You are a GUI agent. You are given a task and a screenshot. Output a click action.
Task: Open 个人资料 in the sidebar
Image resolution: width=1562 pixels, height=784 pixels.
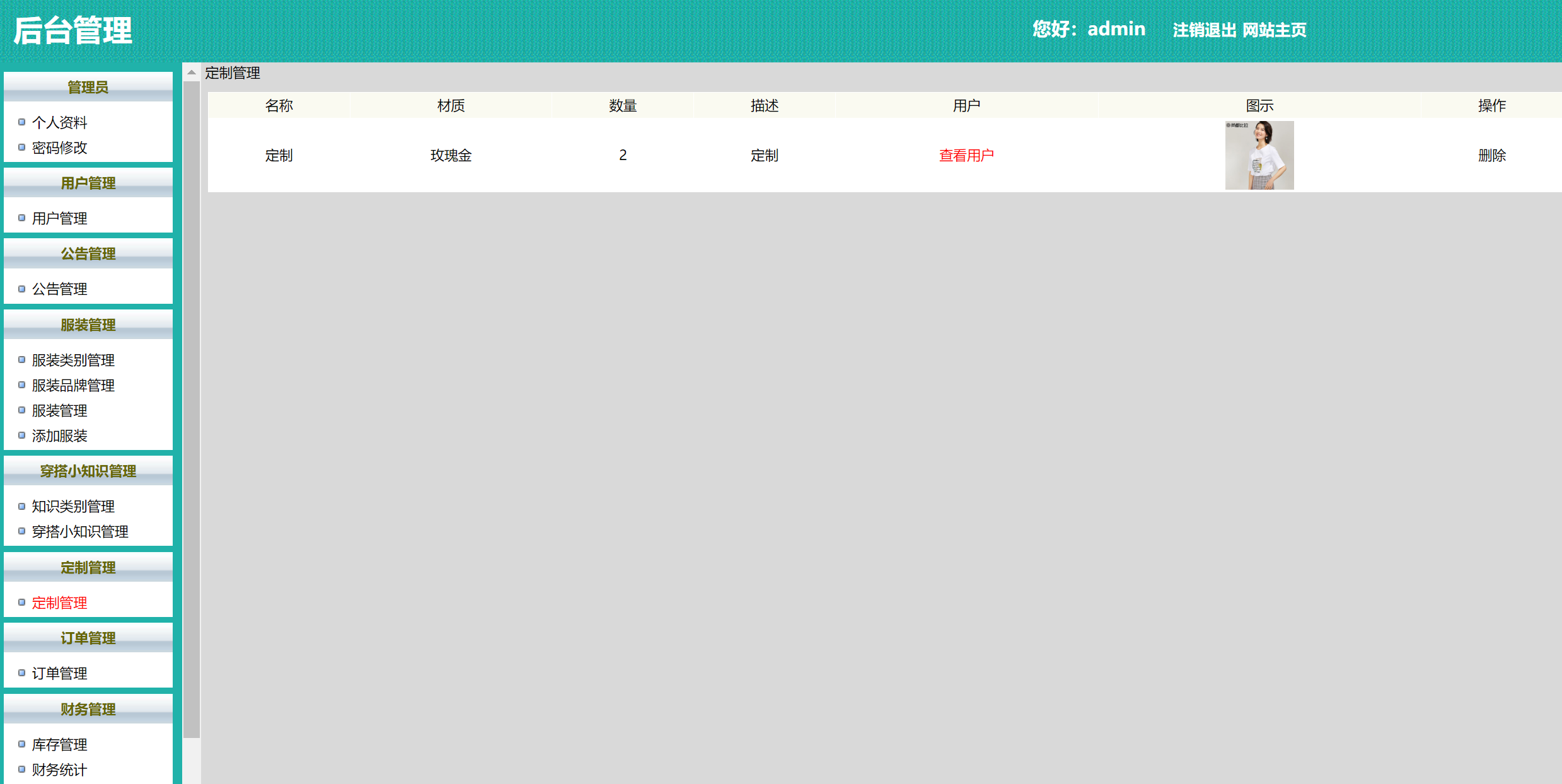pyautogui.click(x=60, y=122)
